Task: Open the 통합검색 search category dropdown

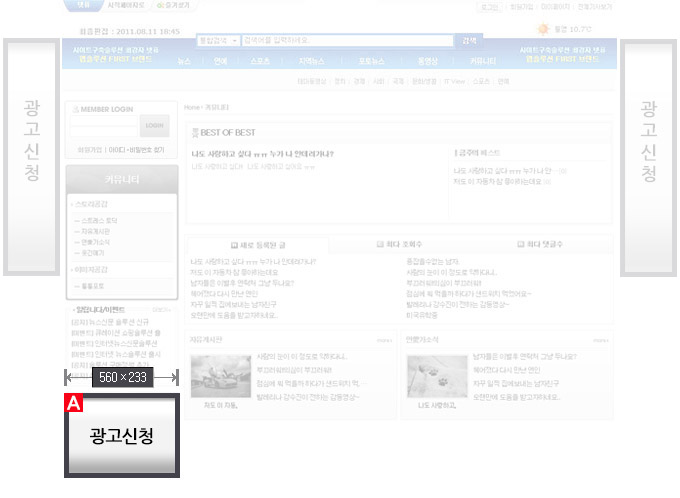Action: coord(216,40)
